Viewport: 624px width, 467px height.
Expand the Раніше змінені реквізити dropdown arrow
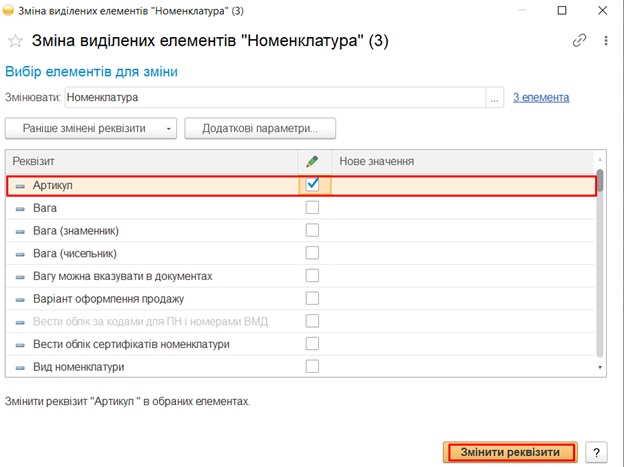click(170, 129)
